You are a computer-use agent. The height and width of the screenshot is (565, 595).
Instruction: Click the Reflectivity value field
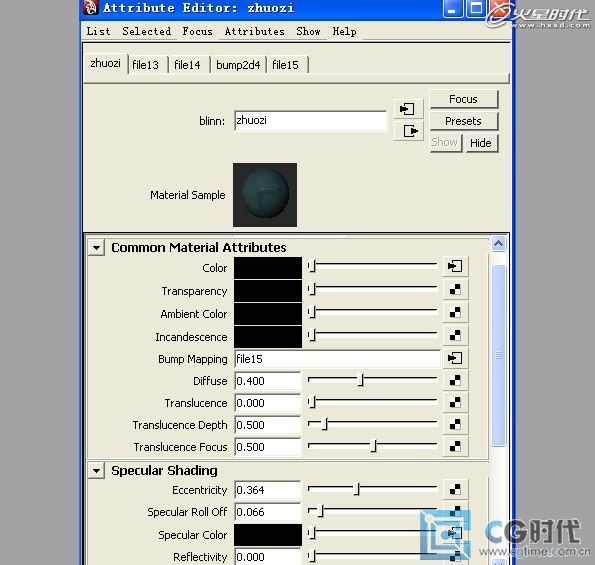click(x=268, y=557)
